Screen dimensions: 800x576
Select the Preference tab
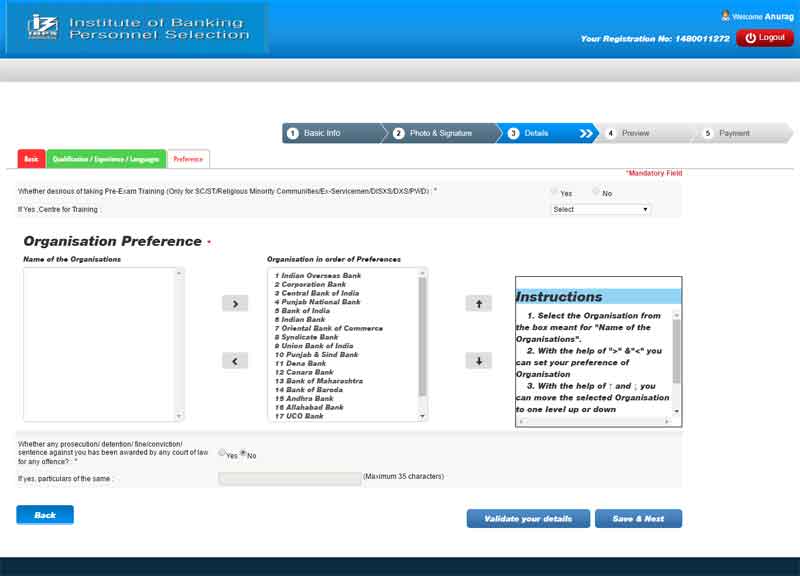pyautogui.click(x=188, y=159)
